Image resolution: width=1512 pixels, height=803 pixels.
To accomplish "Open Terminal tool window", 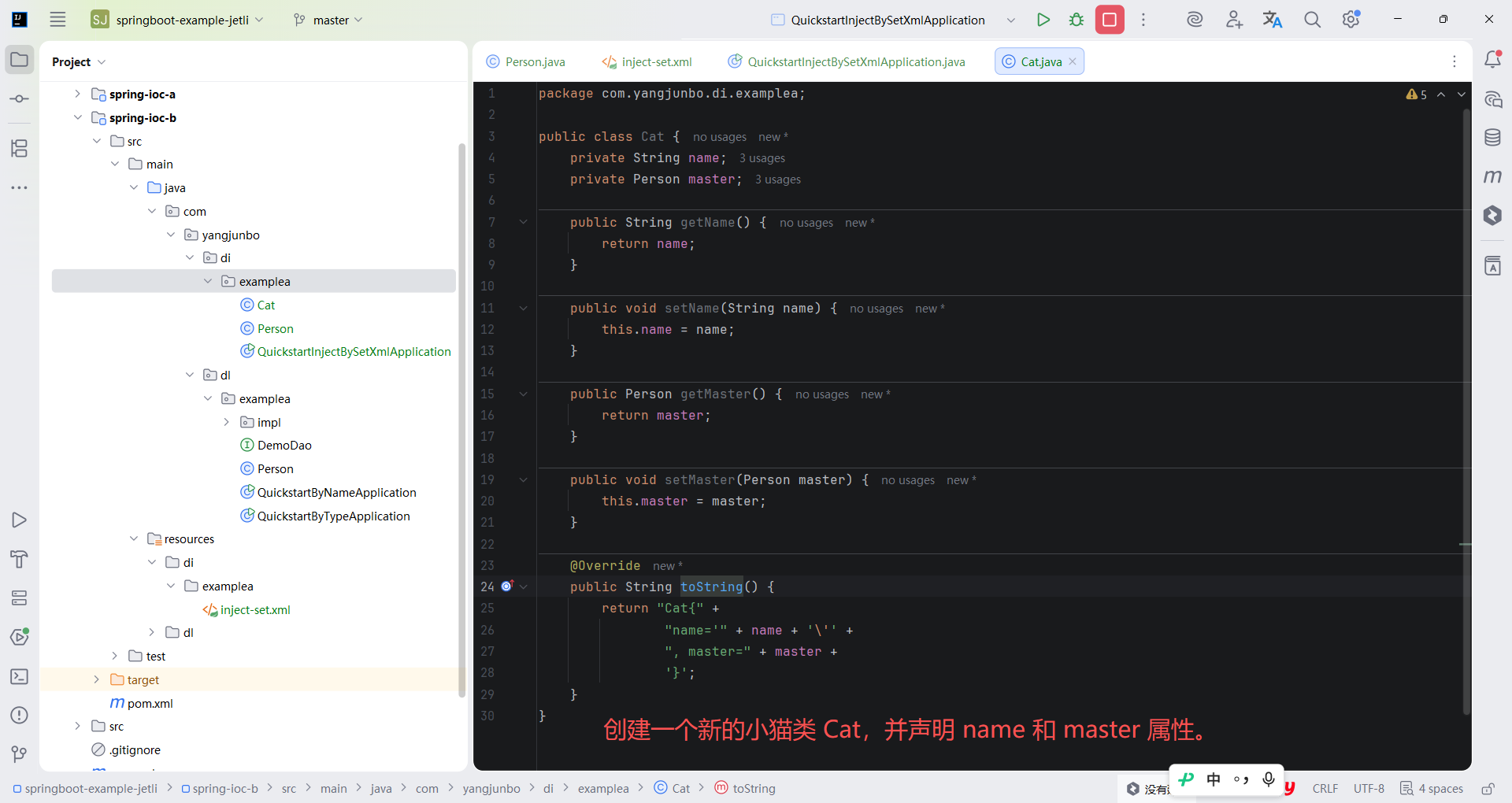I will pos(20,676).
